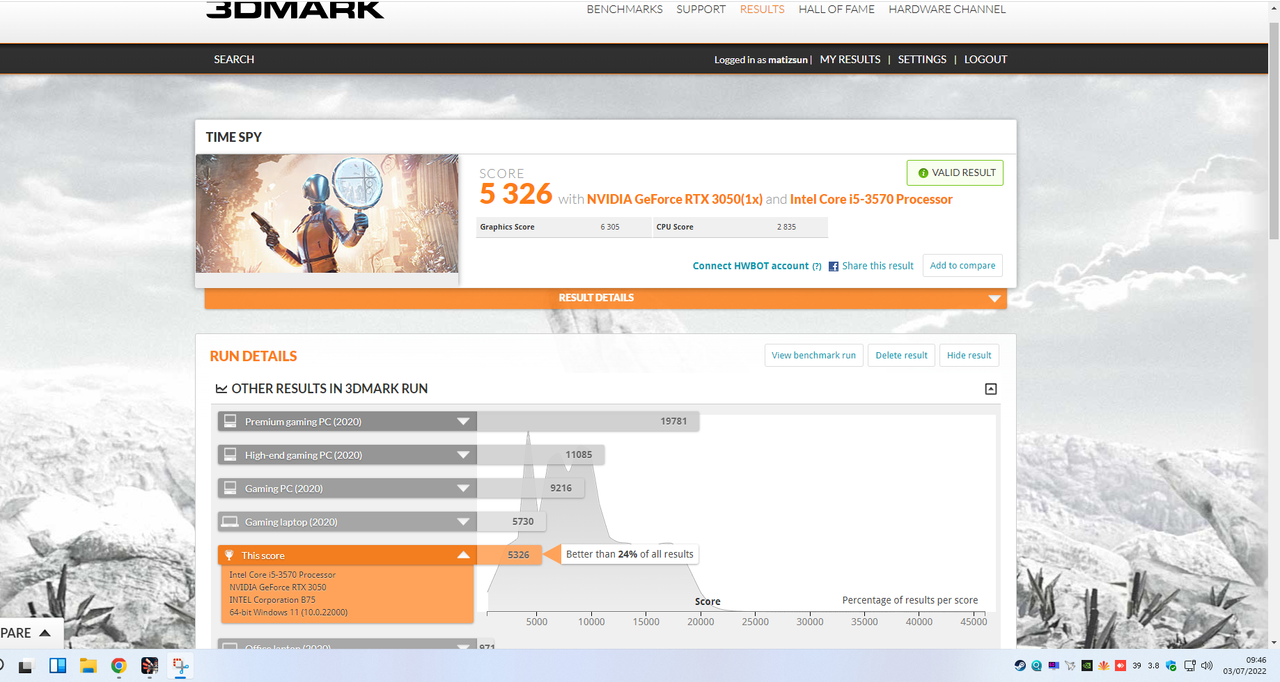Image resolution: width=1280 pixels, height=682 pixels.
Task: Click Connect HWBOT account link
Action: 751,266
